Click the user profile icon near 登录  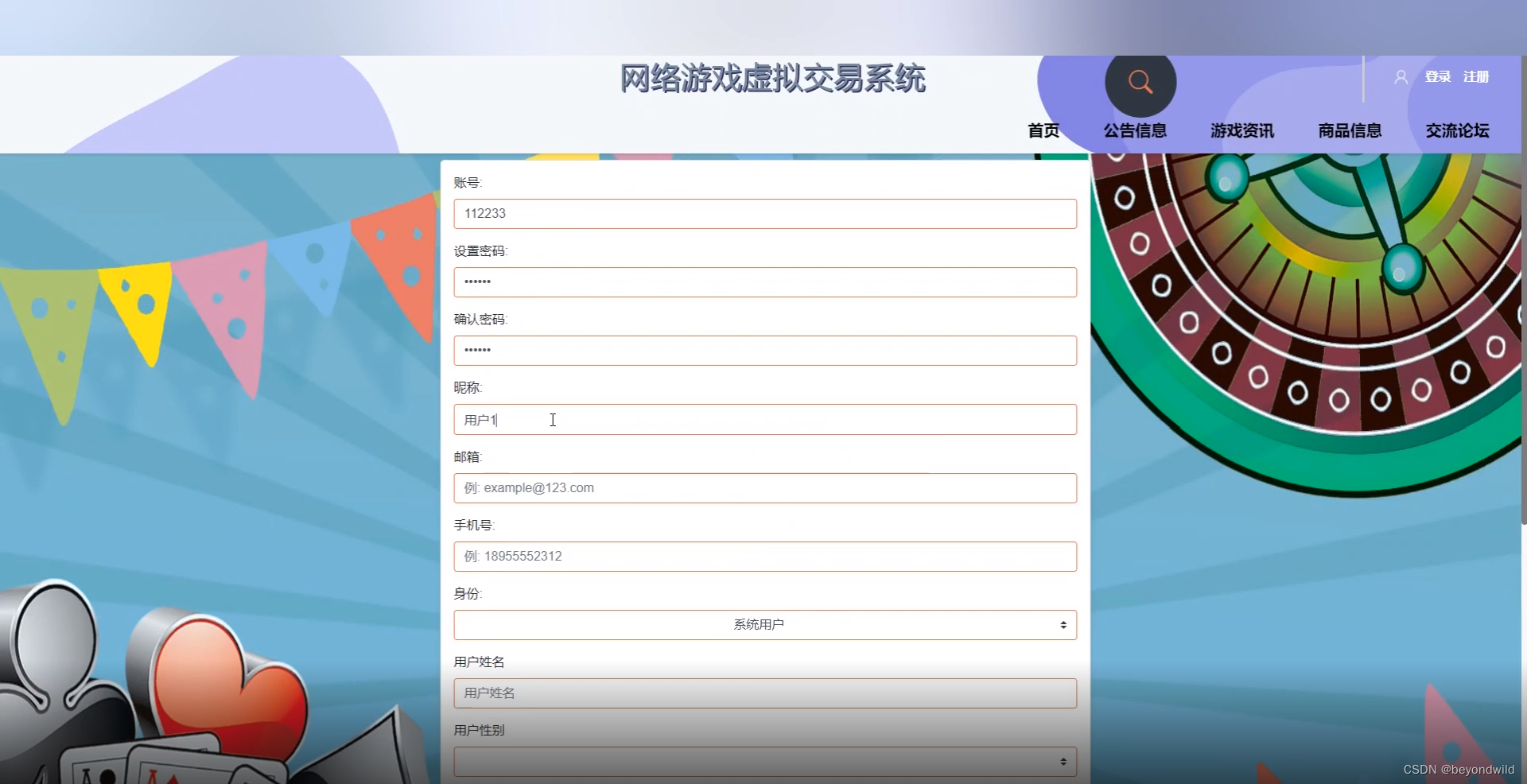(1401, 76)
